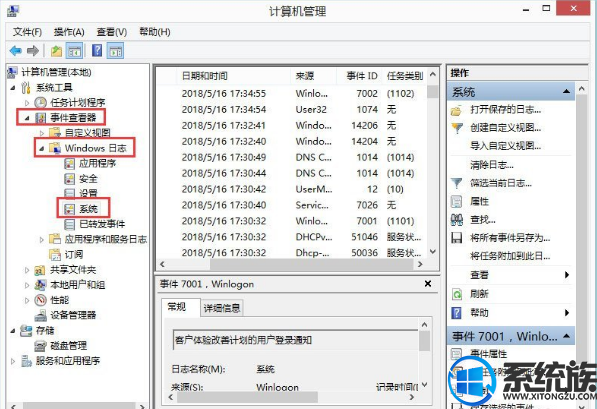Select 应用程序和服务日志 folder

[x=105, y=239]
